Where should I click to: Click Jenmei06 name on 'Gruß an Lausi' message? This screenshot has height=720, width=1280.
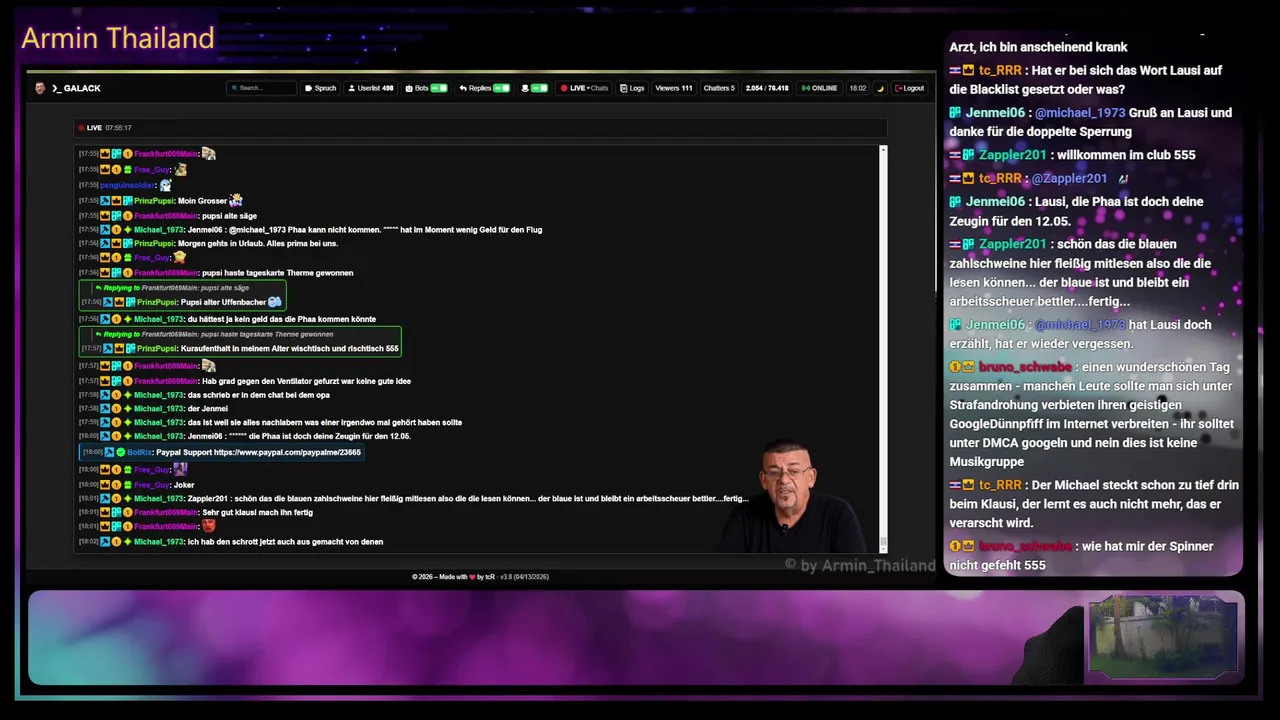click(x=995, y=113)
